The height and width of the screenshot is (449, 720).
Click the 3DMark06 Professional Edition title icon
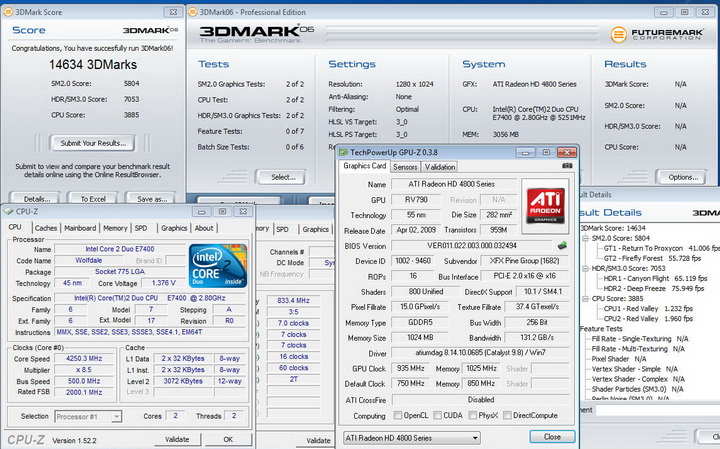click(193, 12)
